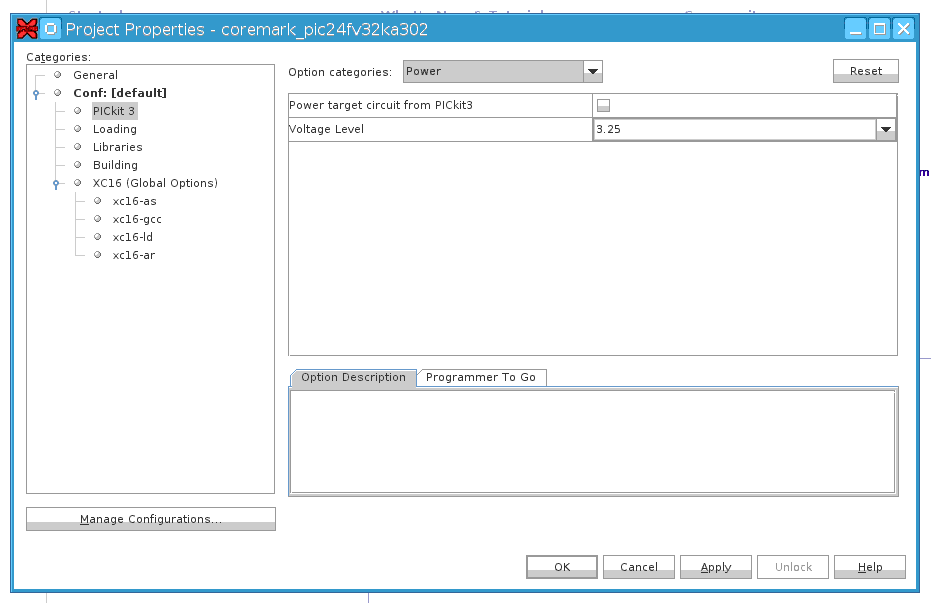Screen dimensions: 936x603
Task: Switch to the Option Description tab
Action: pos(353,377)
